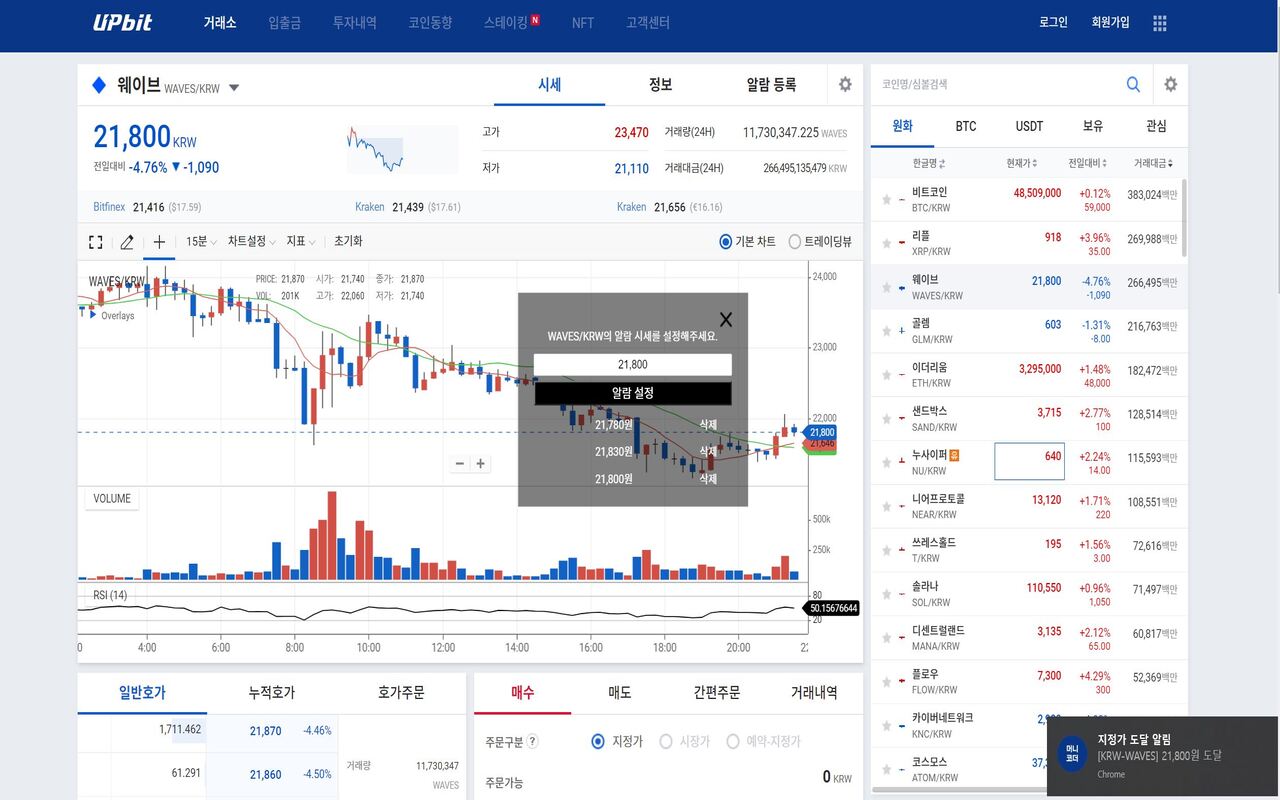Select 지정가 order type radio
Viewport: 1280px width, 800px height.
[x=598, y=741]
